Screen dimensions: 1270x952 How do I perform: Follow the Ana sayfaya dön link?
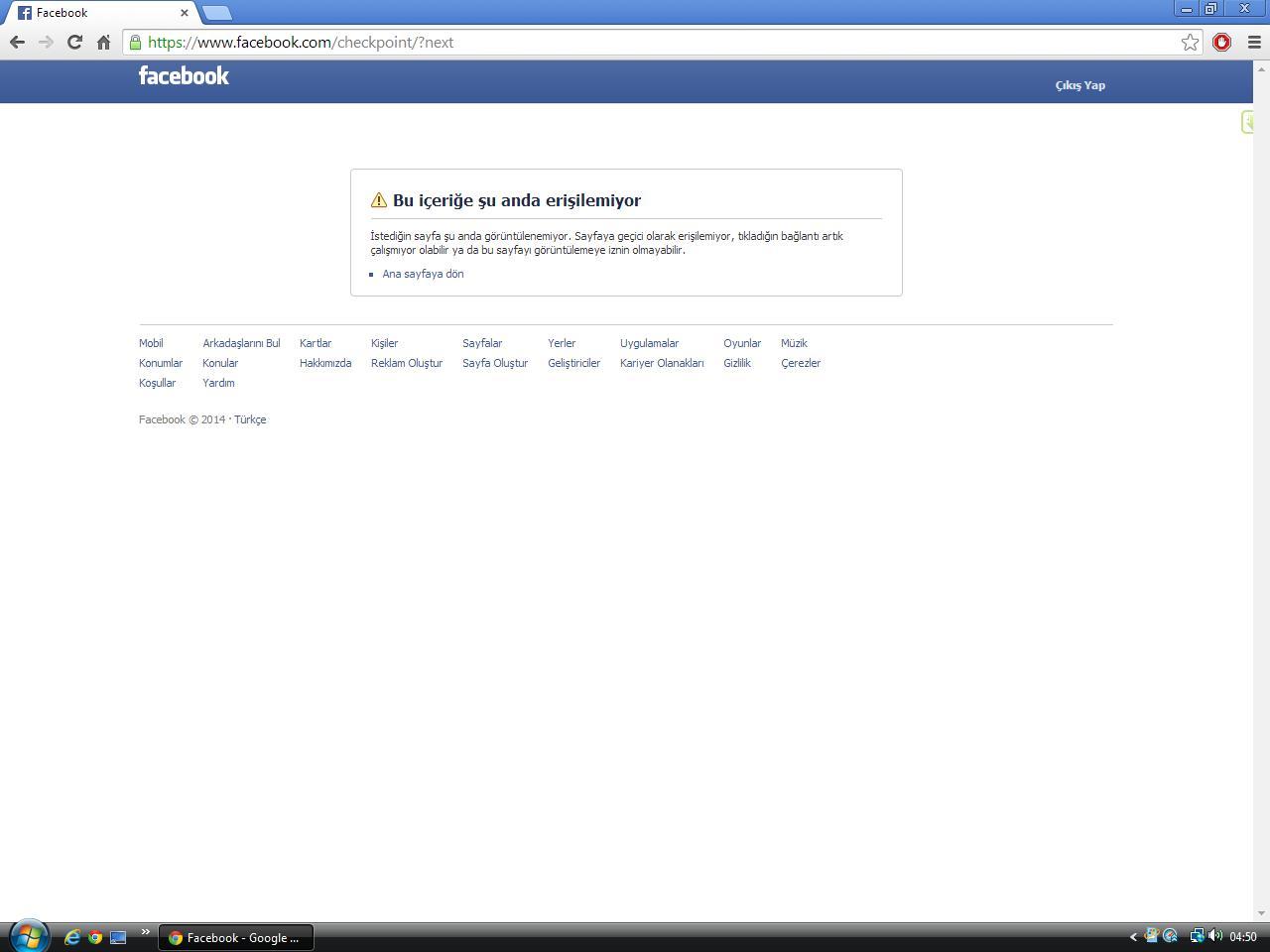pyautogui.click(x=423, y=274)
